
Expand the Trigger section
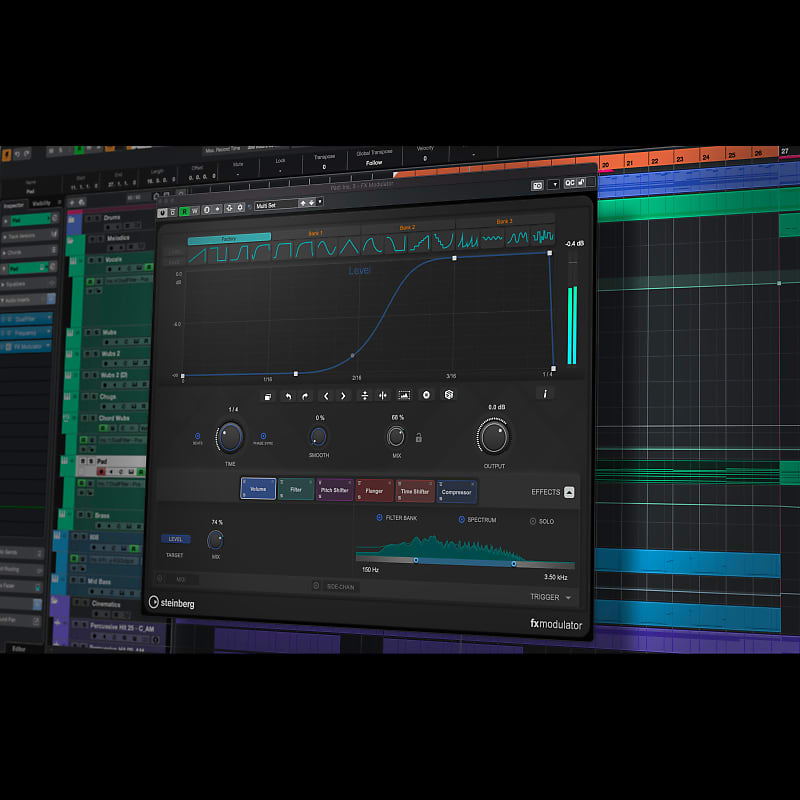coord(568,597)
